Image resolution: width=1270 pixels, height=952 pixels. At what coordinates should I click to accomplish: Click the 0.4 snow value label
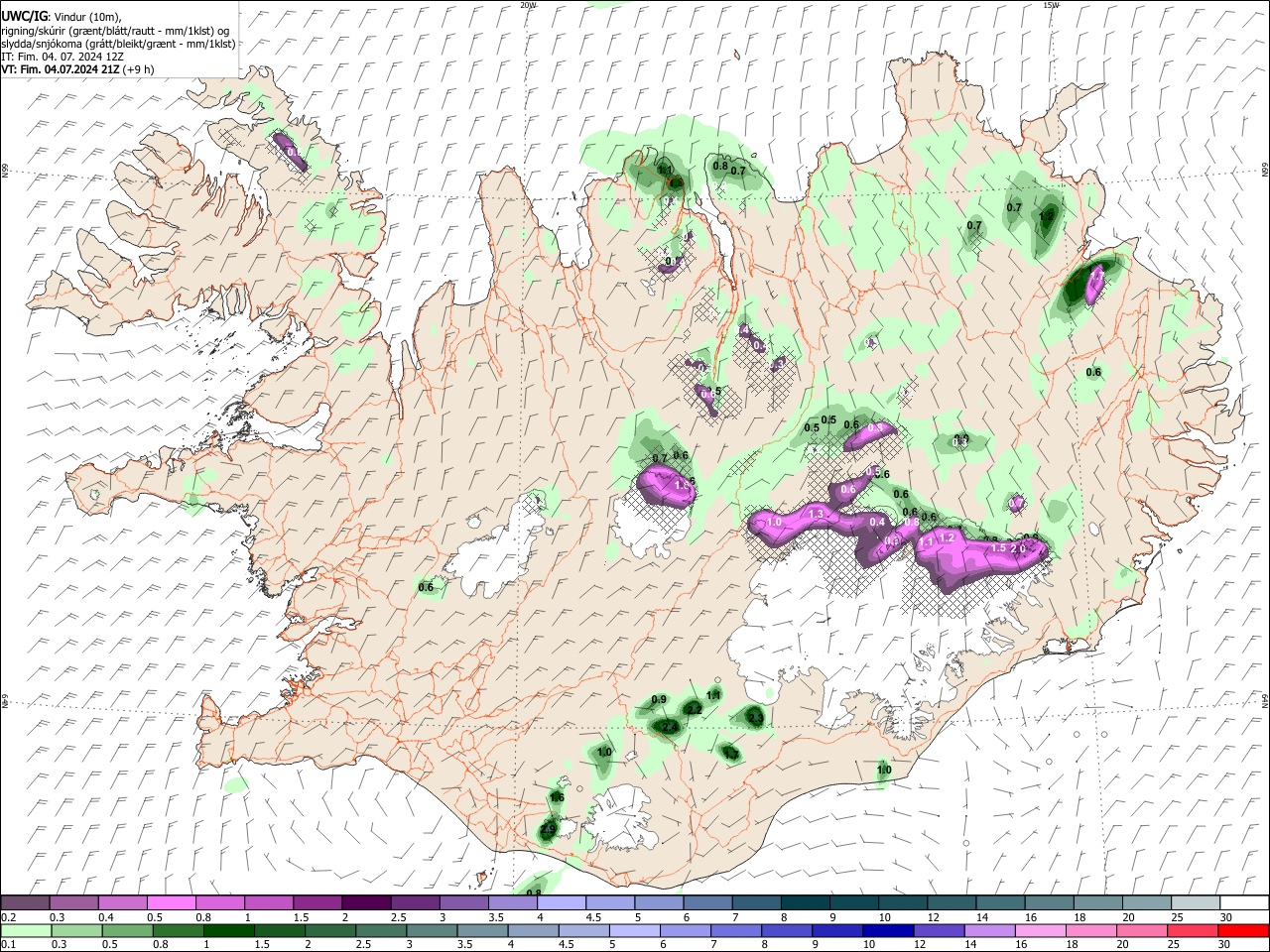tap(877, 523)
